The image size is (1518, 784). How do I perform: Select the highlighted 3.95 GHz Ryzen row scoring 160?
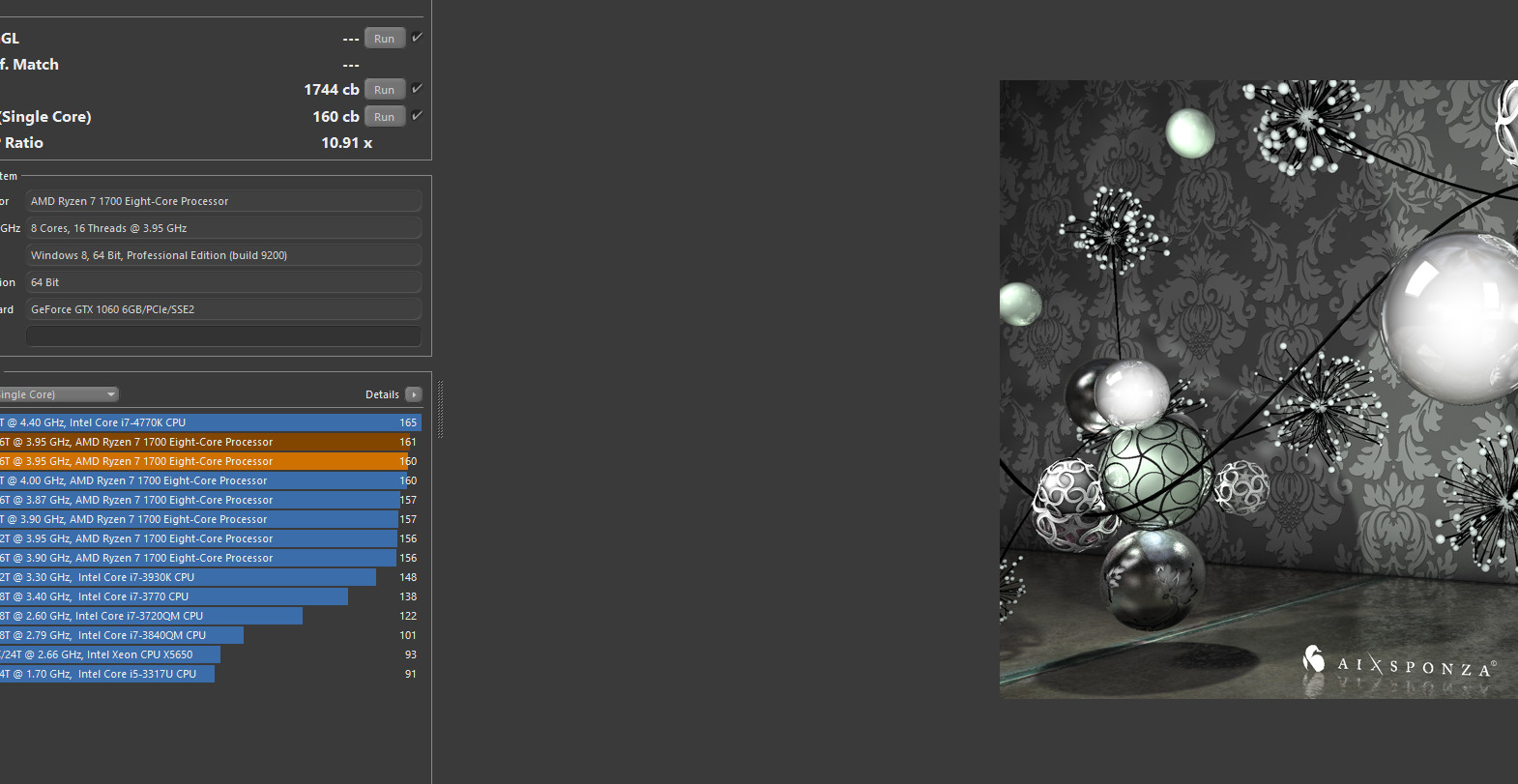click(211, 461)
